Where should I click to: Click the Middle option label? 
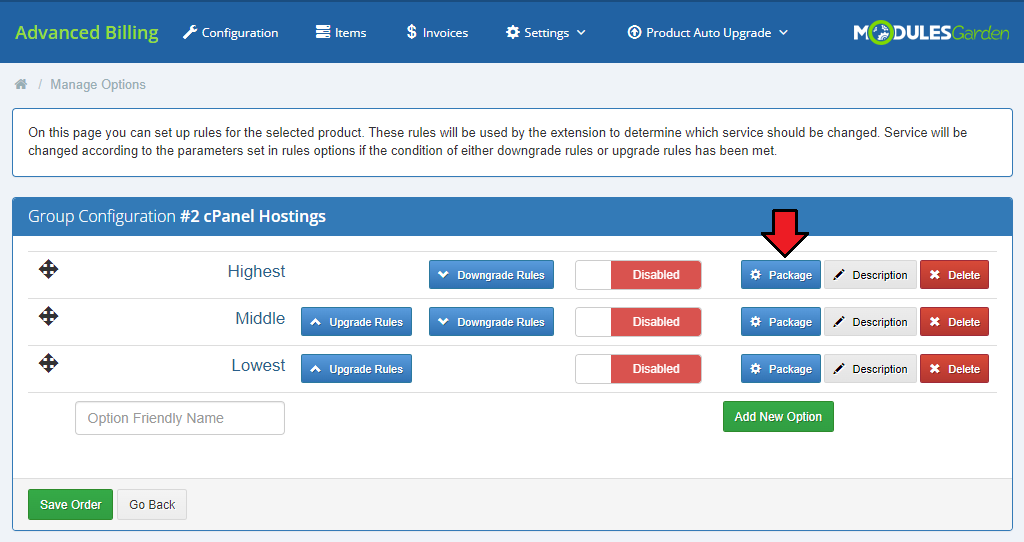click(260, 318)
